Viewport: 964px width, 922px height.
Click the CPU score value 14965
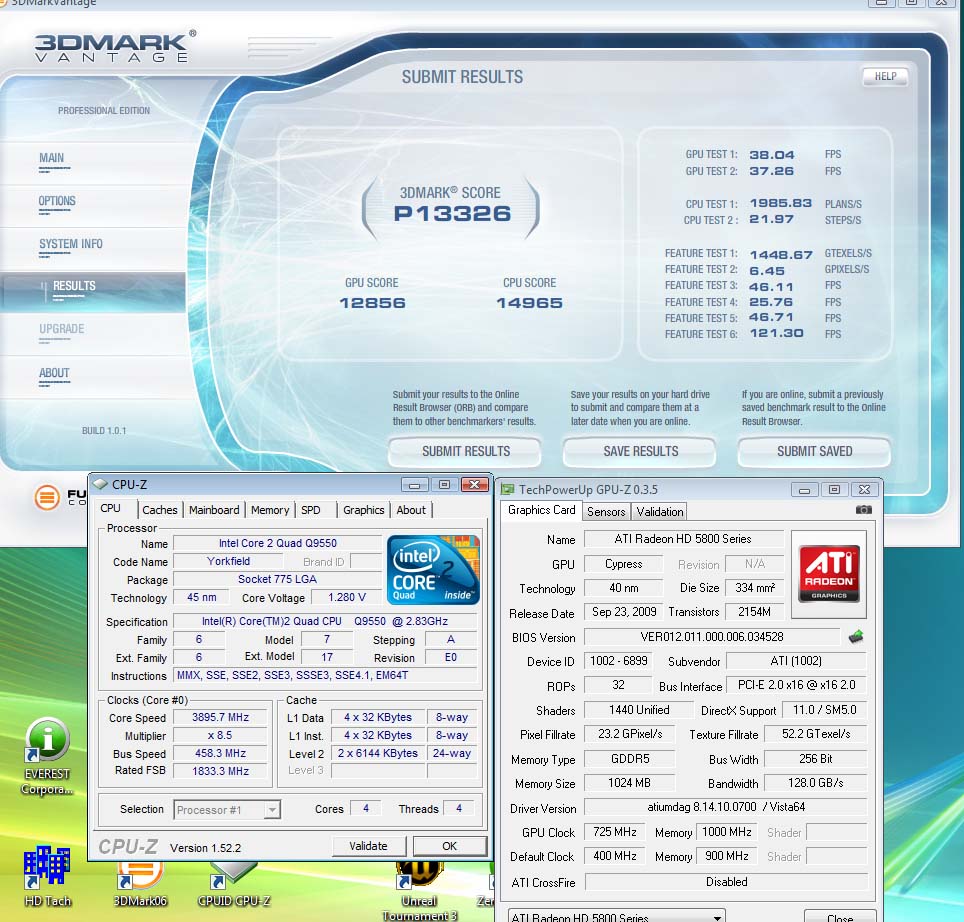click(529, 303)
